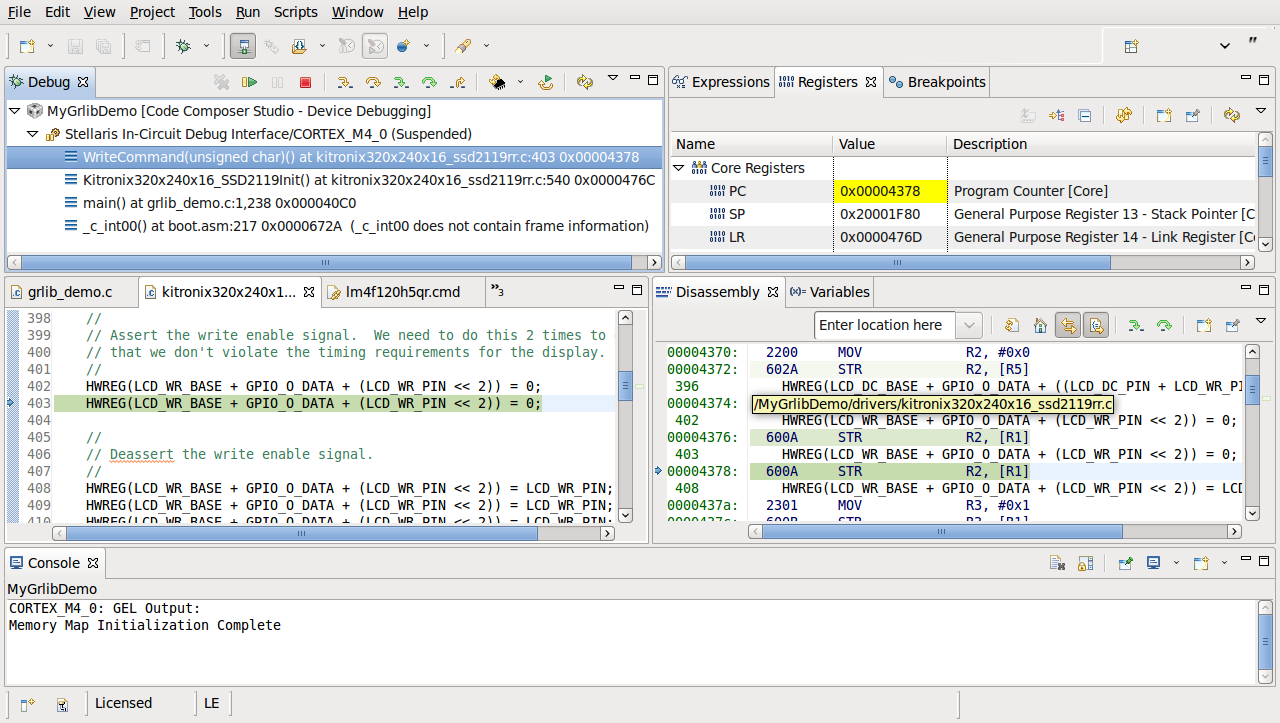The width and height of the screenshot is (1280, 723).
Task: Toggle Show Source button in Disassembly toolbar
Action: click(x=1096, y=325)
